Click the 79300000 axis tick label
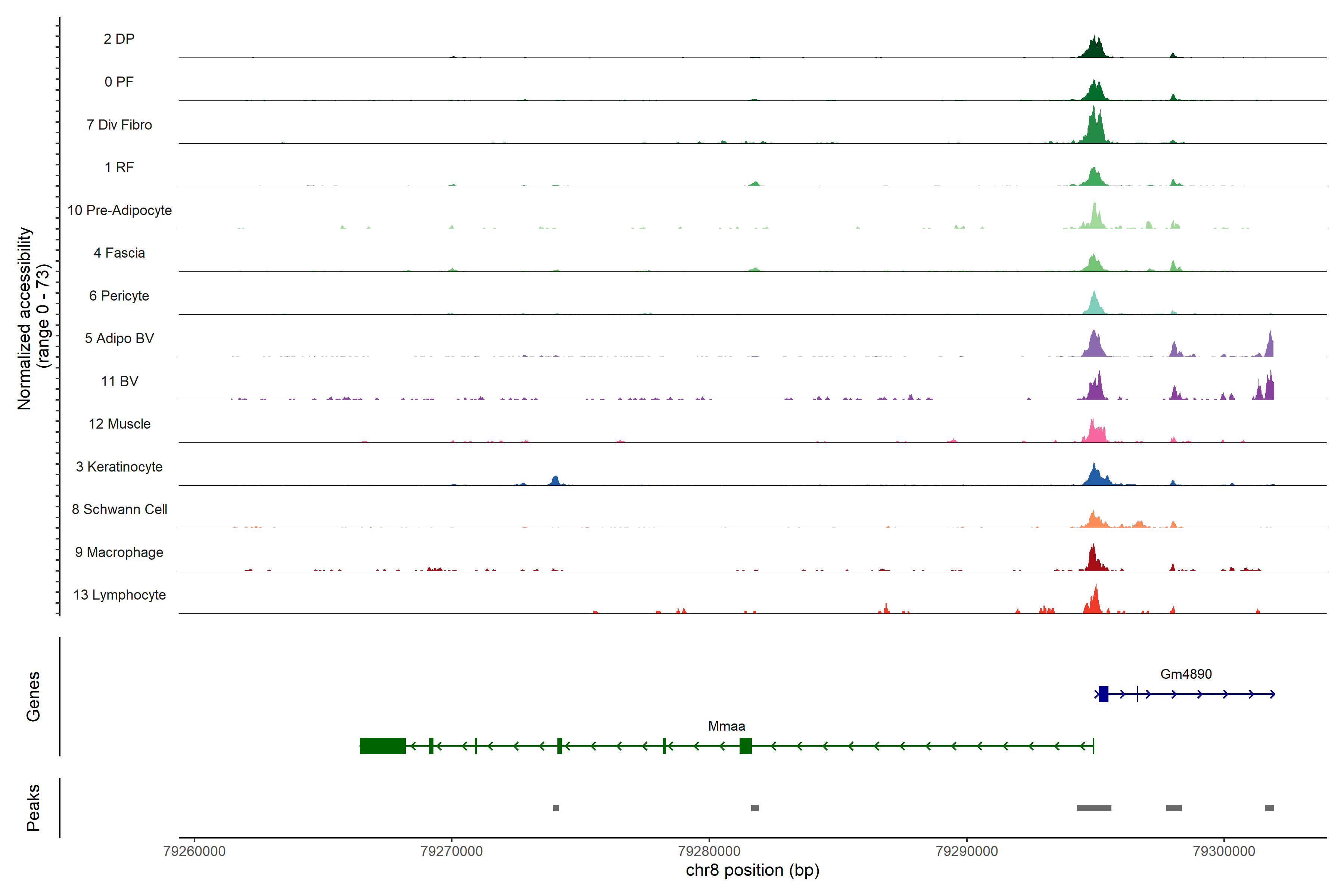This screenshot has width=1344, height=896. click(x=1223, y=851)
